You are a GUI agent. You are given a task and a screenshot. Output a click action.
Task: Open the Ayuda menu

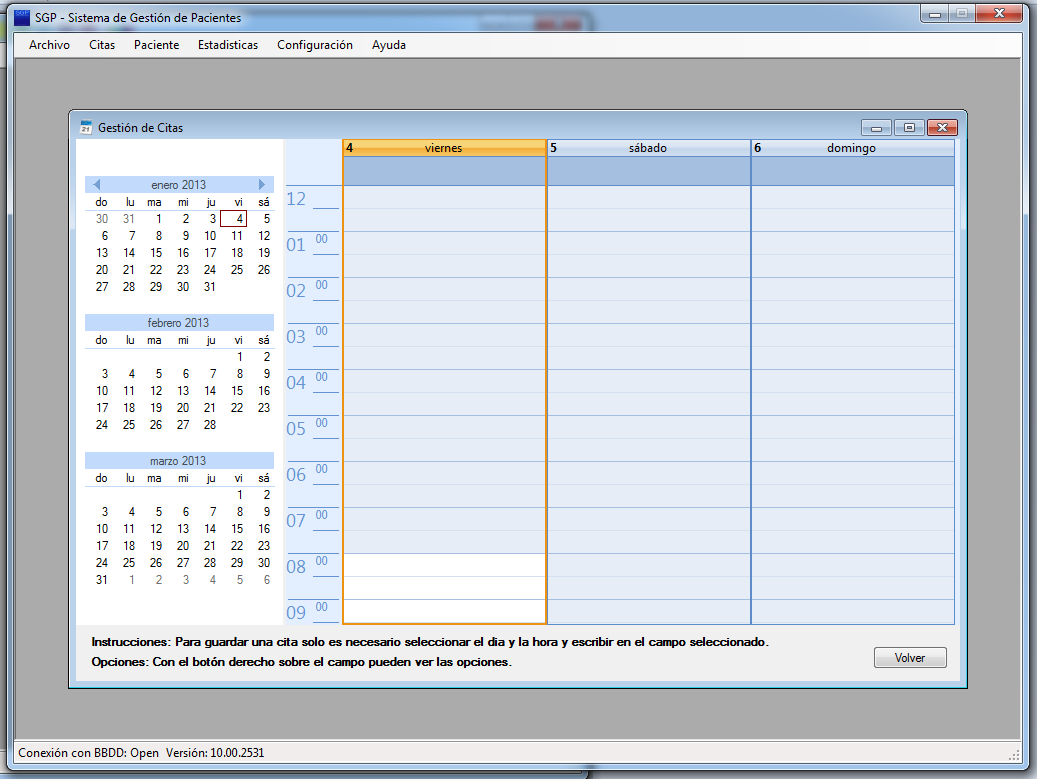[388, 45]
